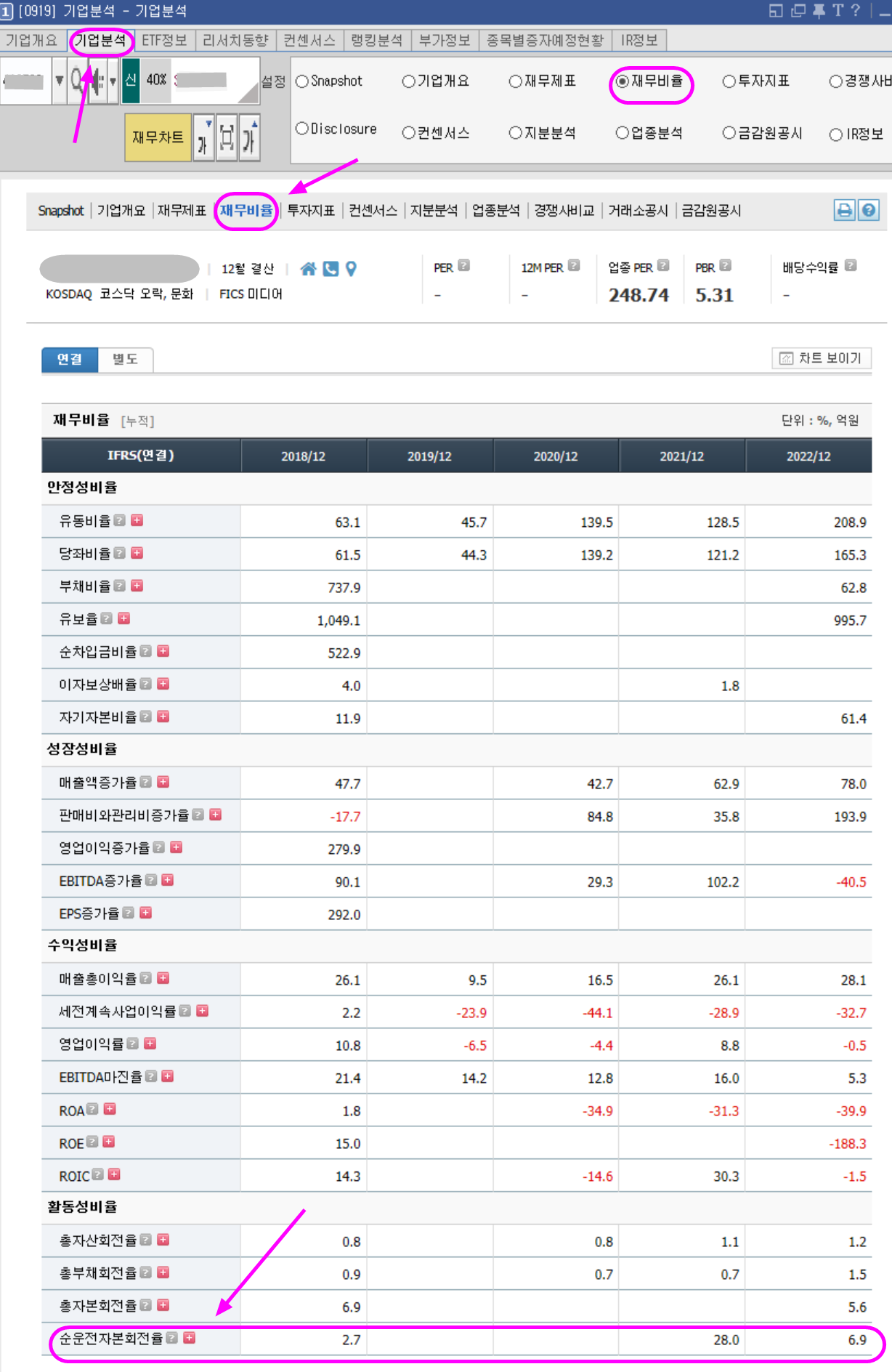Click the T font icon in title bar
Image resolution: width=892 pixels, height=1372 pixels.
(x=838, y=10)
